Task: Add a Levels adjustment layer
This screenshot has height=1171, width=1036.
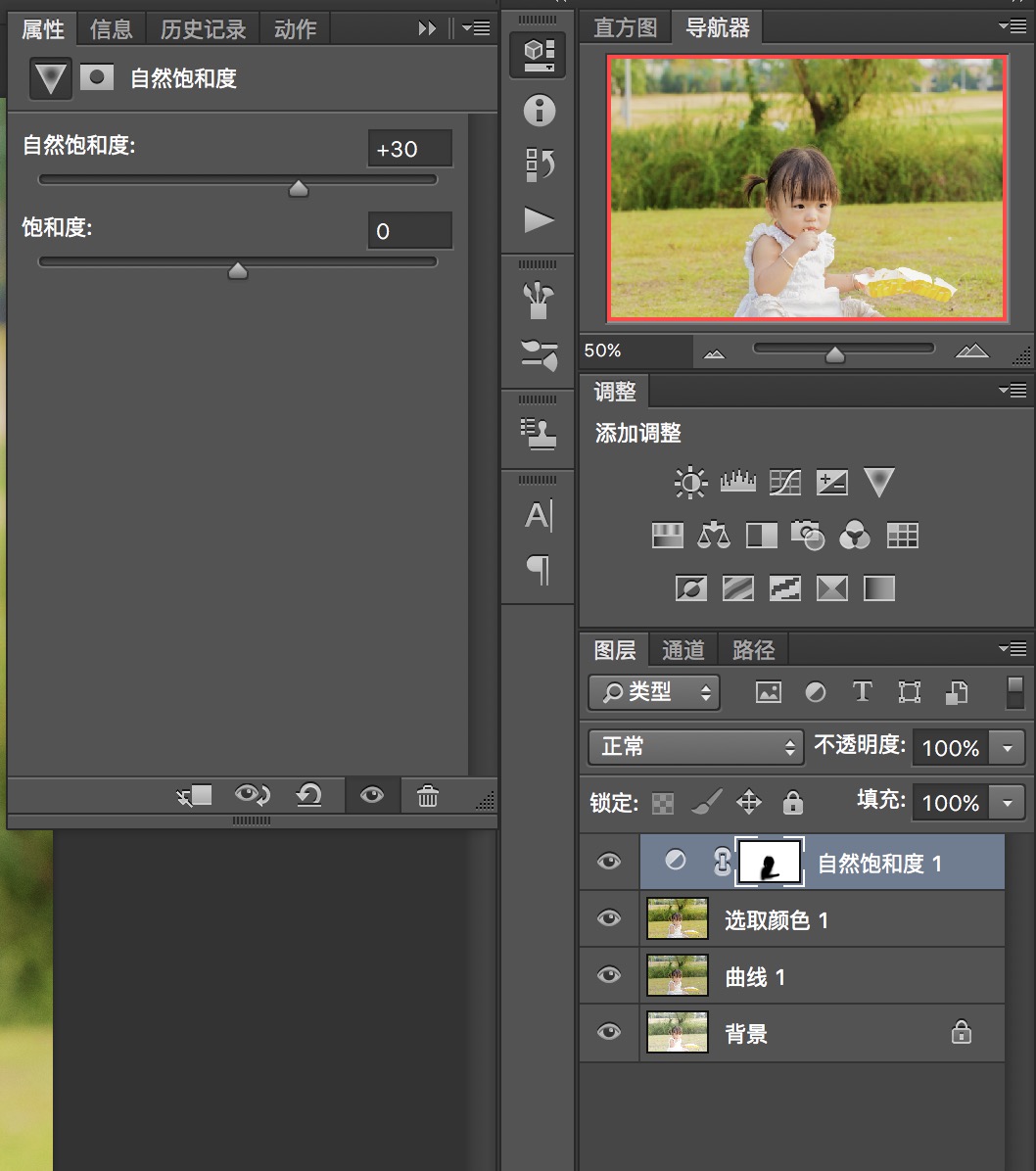Action: 738,482
